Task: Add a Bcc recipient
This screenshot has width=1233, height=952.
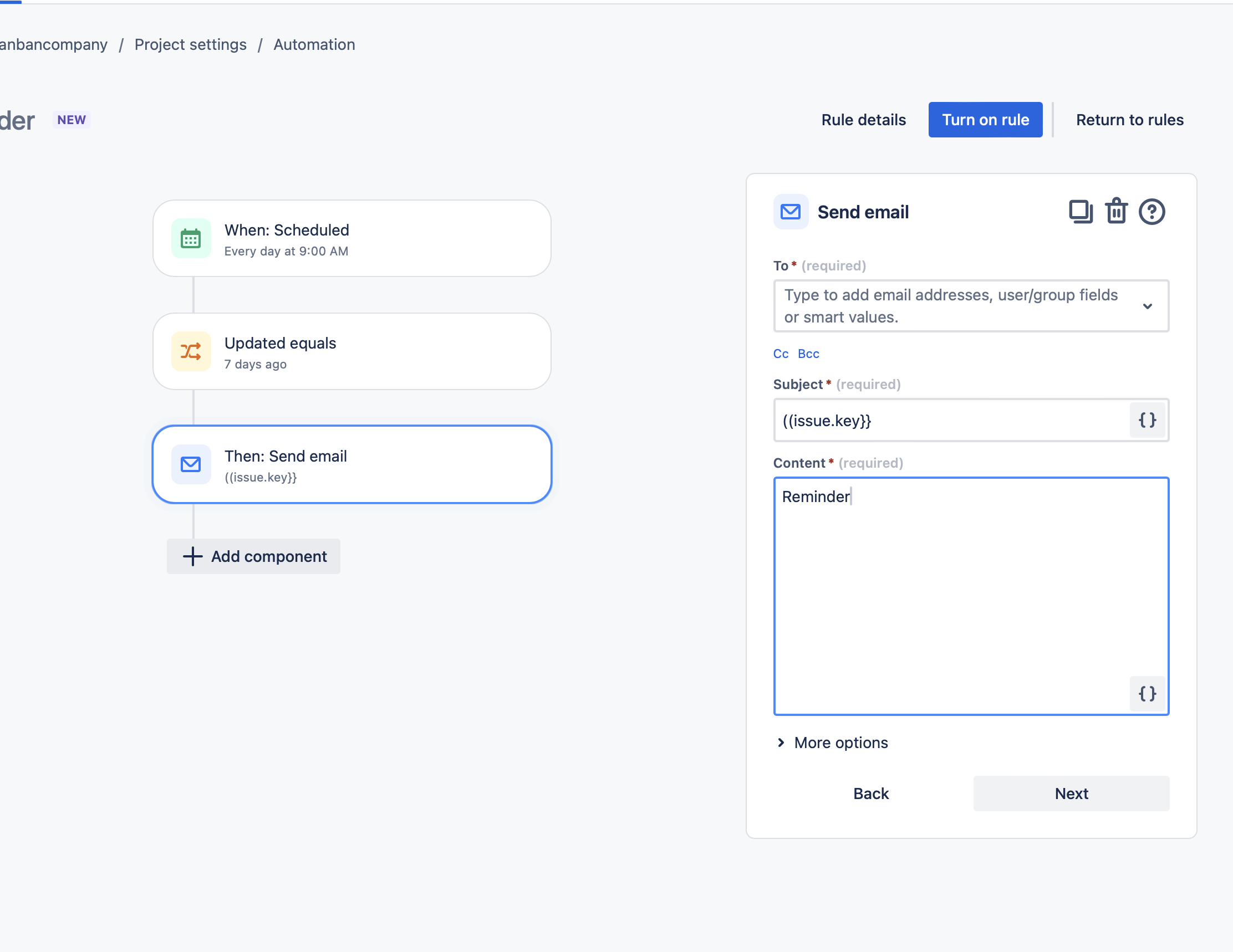Action: pyautogui.click(x=808, y=354)
